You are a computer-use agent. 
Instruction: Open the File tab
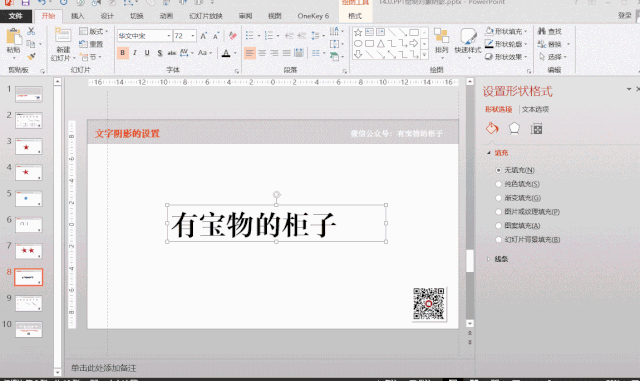tap(16, 16)
